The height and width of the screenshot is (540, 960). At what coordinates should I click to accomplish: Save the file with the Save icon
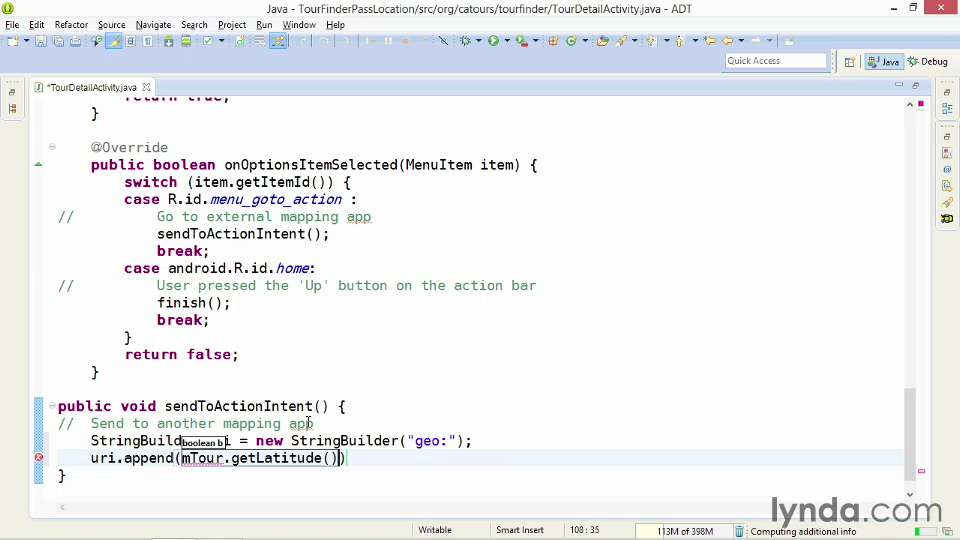pos(40,41)
